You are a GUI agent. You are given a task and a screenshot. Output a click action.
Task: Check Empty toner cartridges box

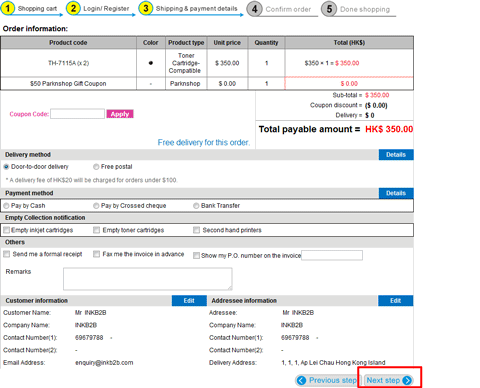[x=96, y=230]
